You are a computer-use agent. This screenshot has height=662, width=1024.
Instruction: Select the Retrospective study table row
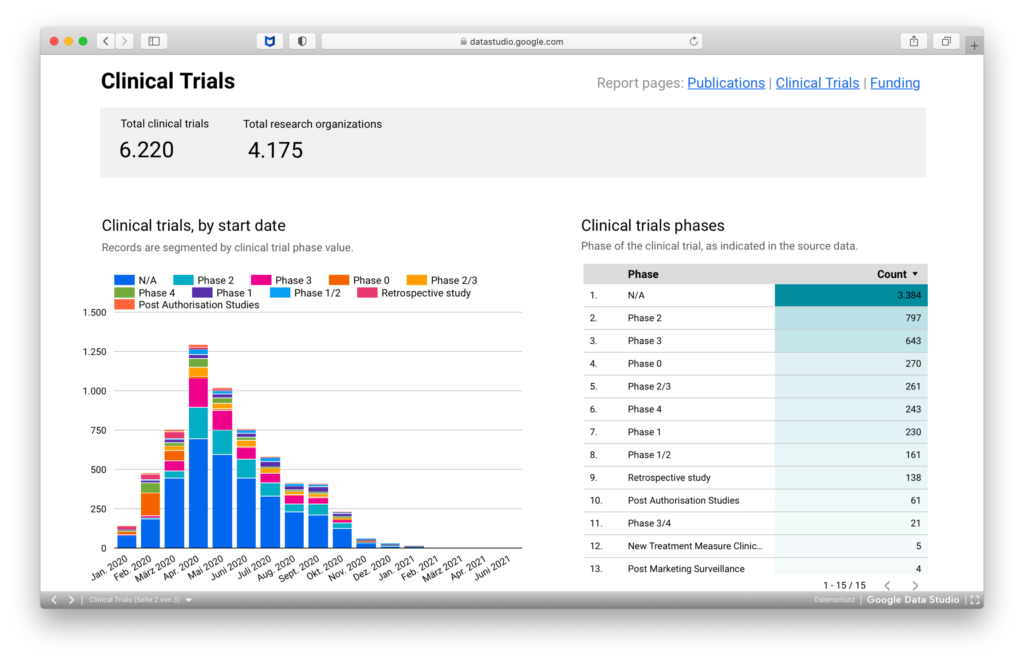755,478
